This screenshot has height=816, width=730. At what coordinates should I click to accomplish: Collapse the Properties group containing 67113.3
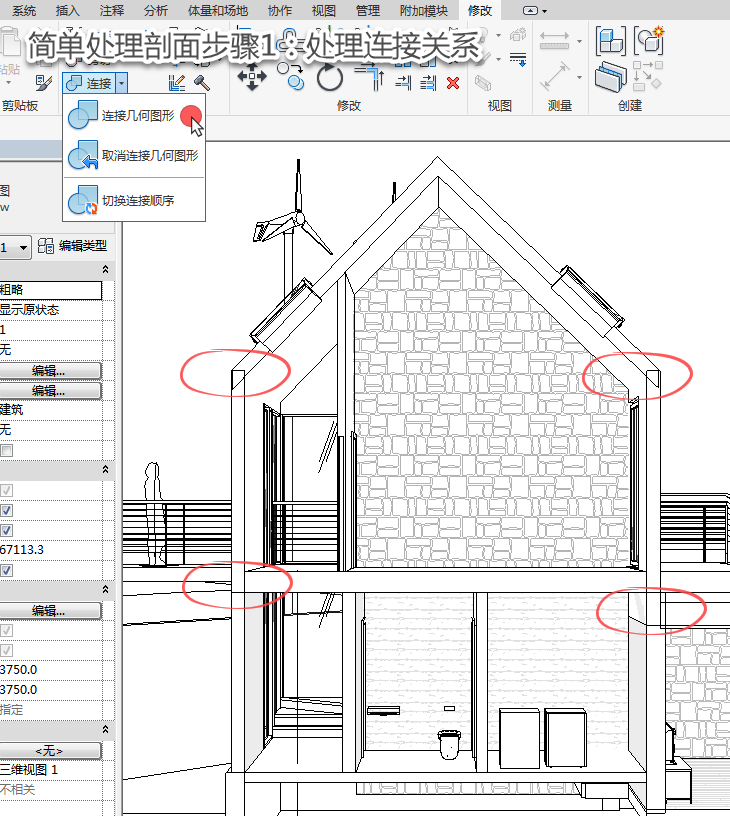tap(105, 469)
